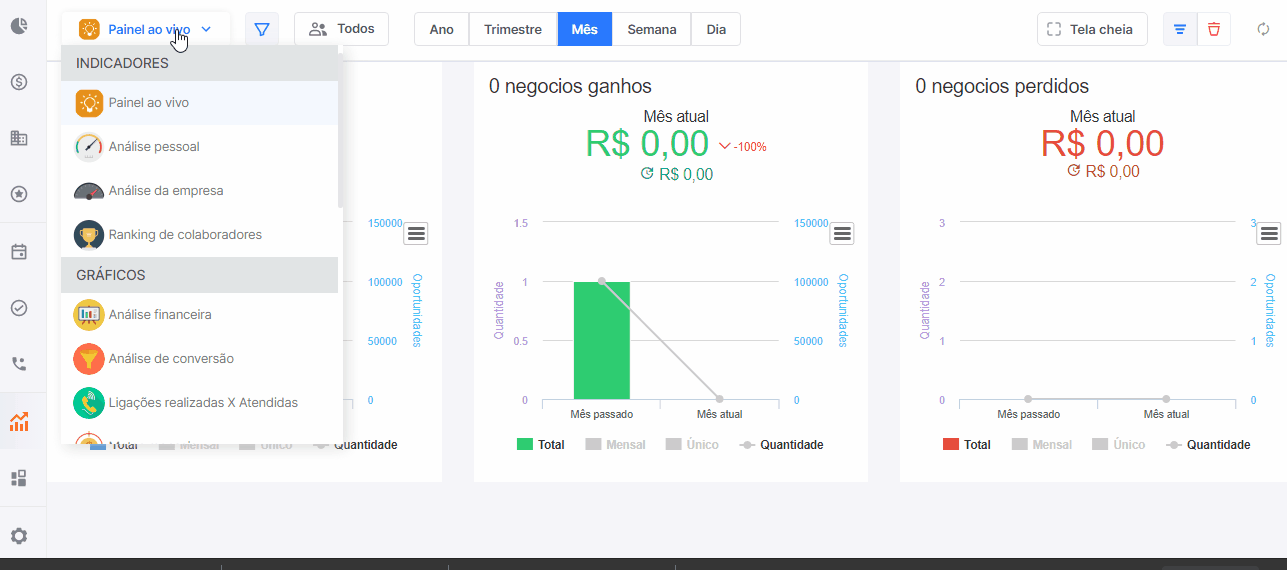1287x570 pixels.
Task: Select Análise de conversão menu item
Action: tap(200, 359)
